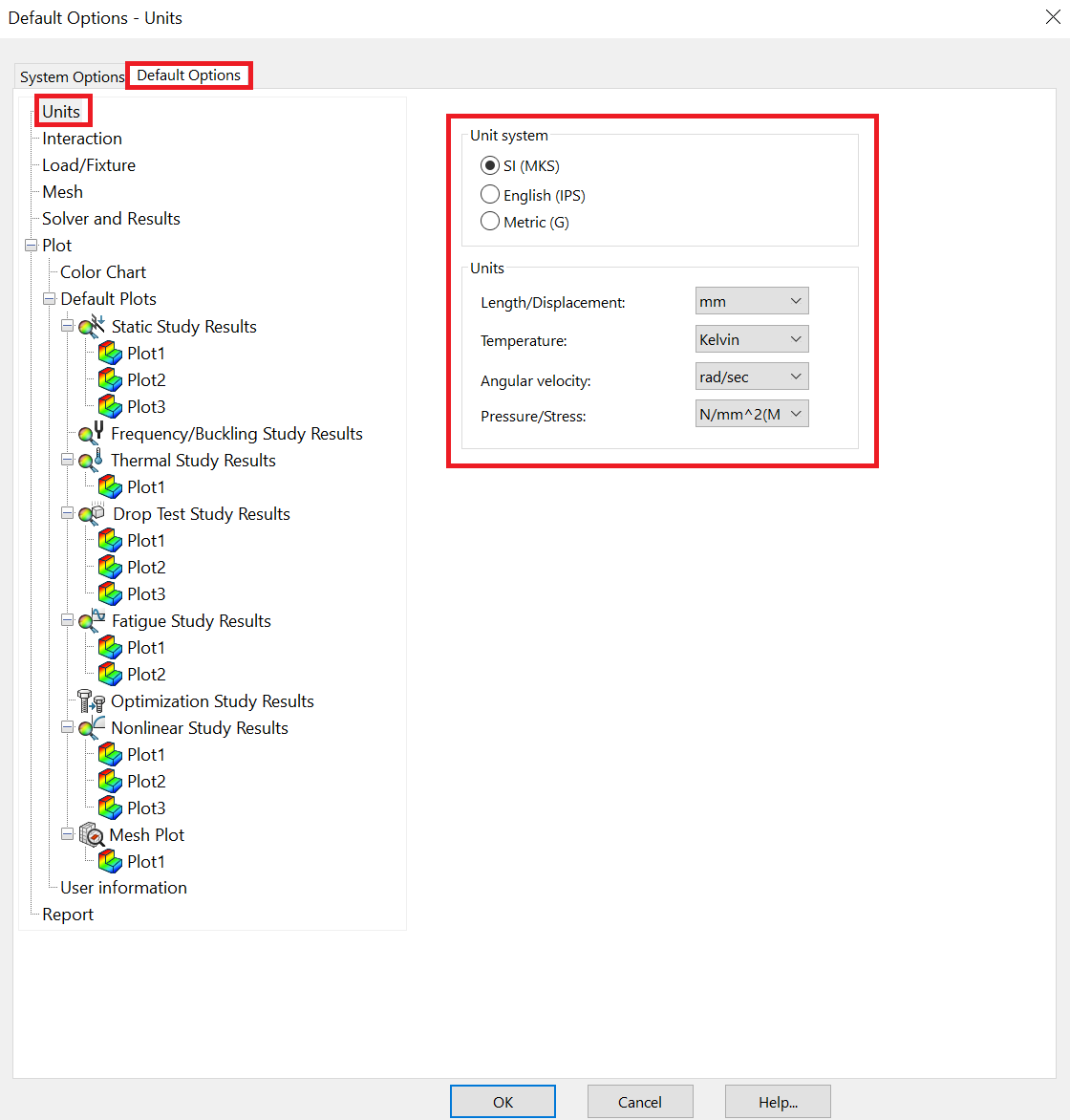Open the Pressure/Stress units dropdown
The image size is (1070, 1120).
[752, 414]
